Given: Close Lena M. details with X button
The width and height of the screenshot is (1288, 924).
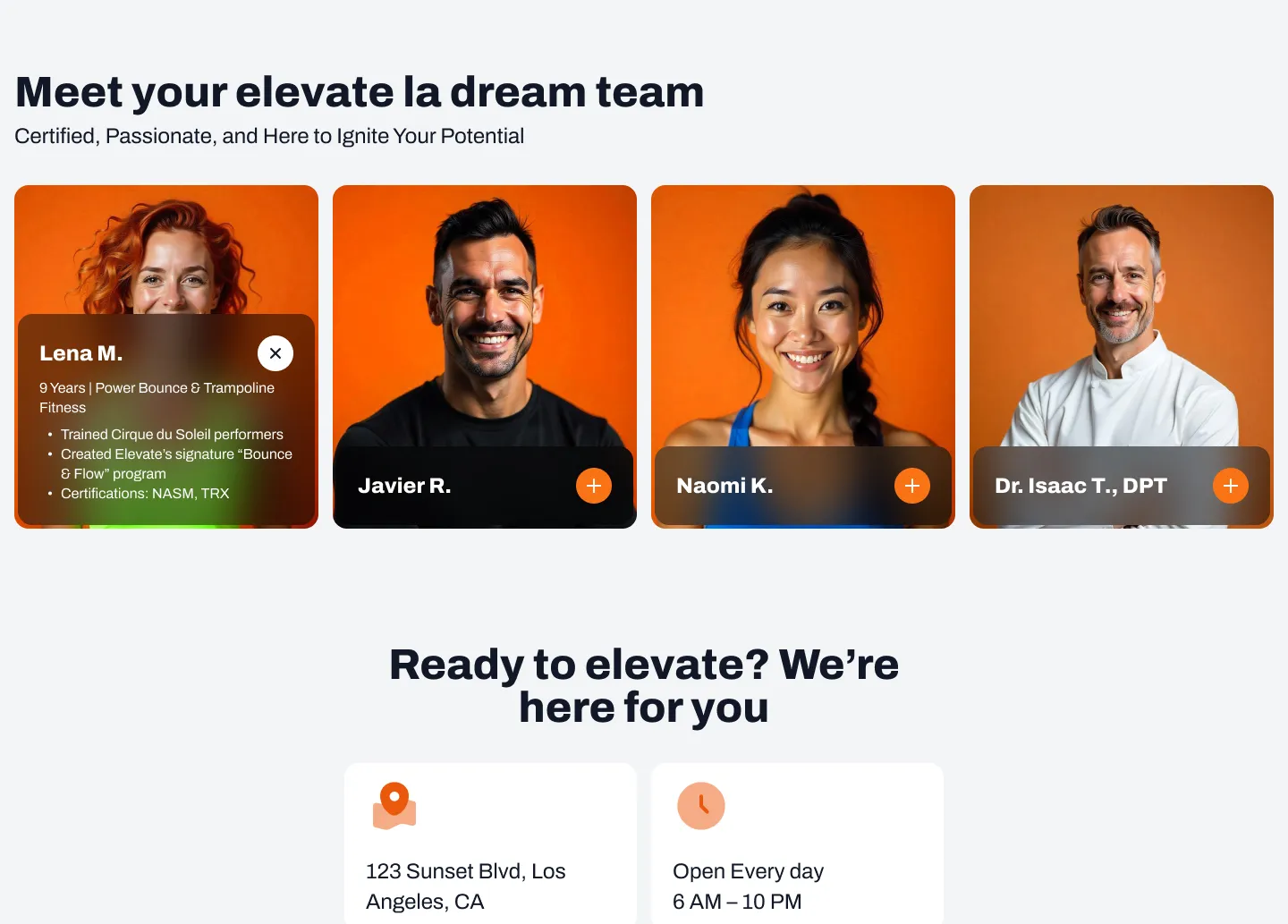Looking at the screenshot, I should tap(275, 353).
